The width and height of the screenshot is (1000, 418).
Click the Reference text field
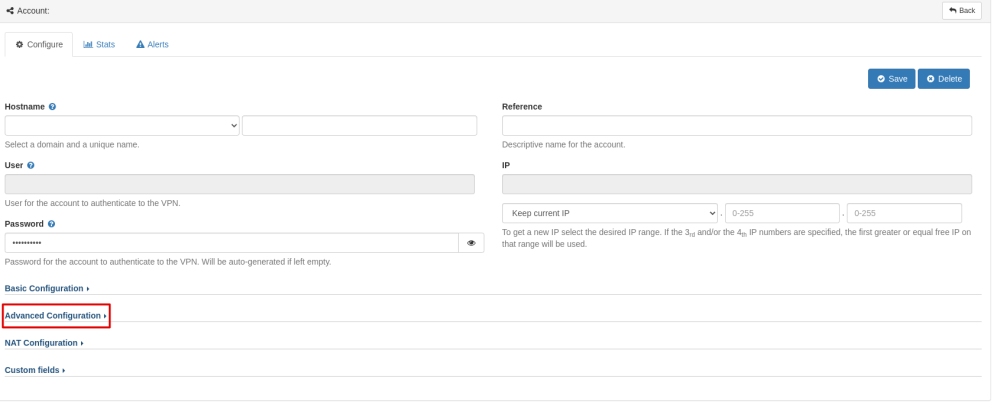click(736, 125)
